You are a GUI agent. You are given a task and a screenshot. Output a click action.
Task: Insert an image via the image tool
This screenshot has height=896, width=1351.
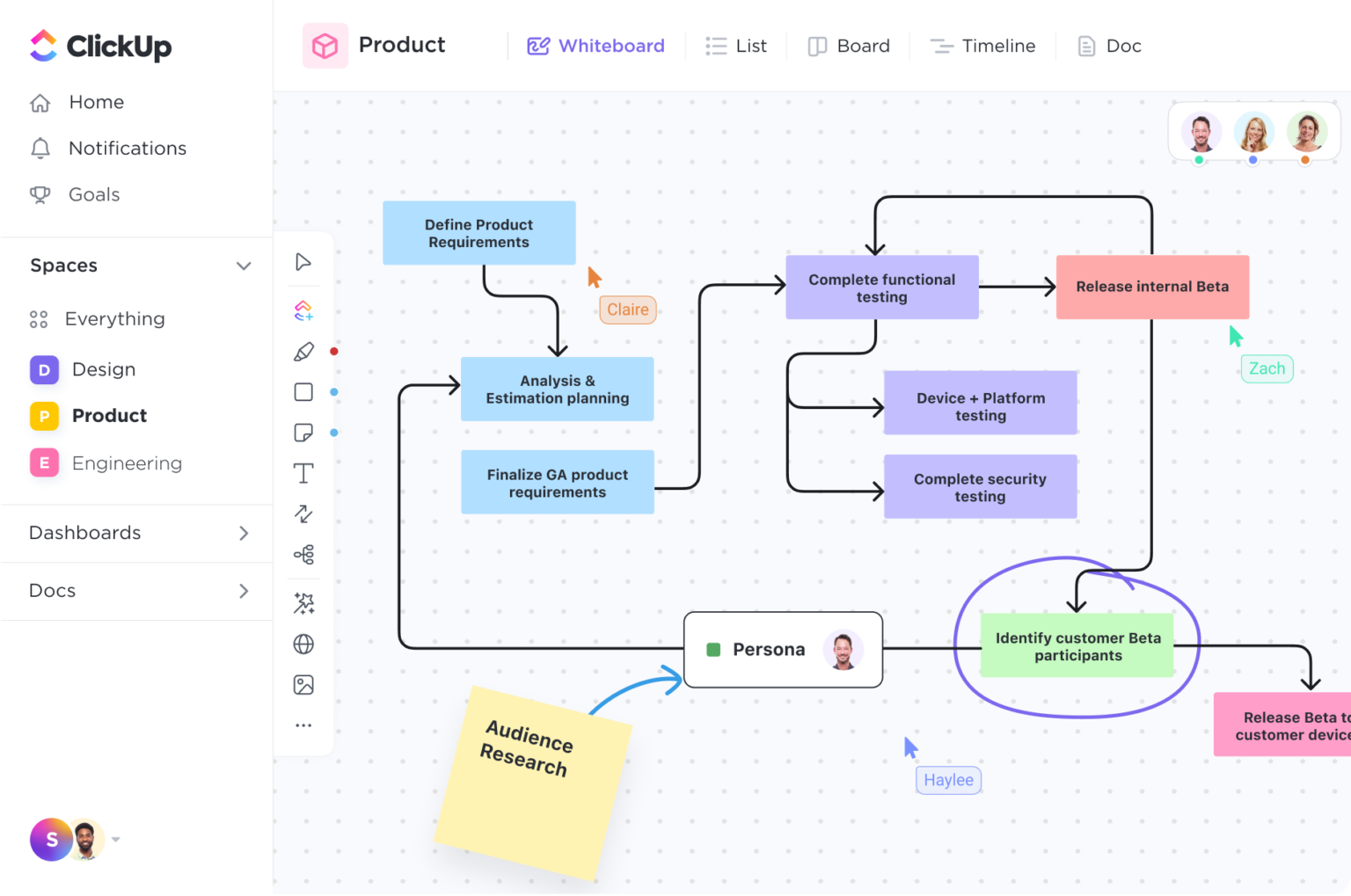(303, 684)
